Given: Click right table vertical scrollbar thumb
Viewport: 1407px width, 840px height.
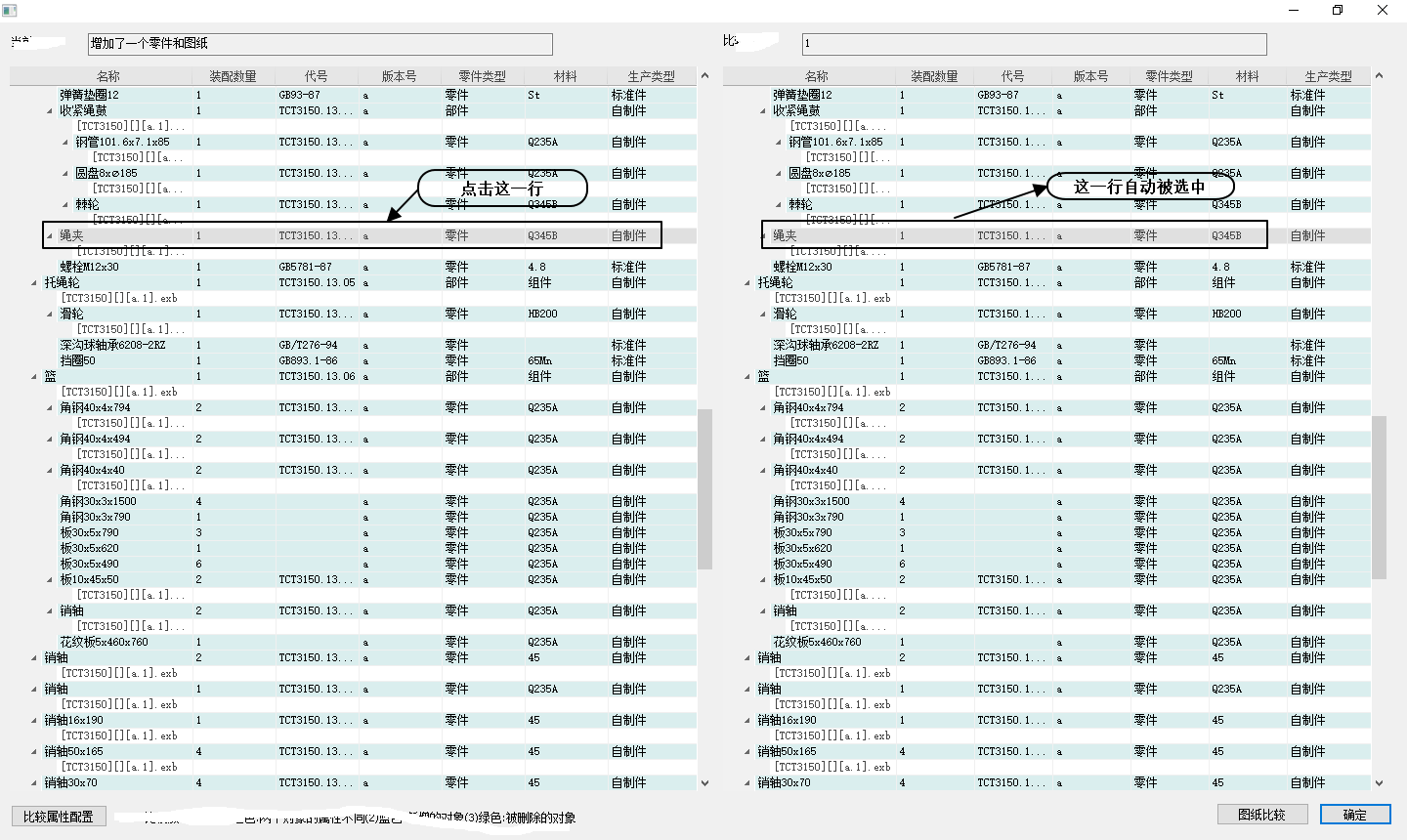Looking at the screenshot, I should (1379, 496).
